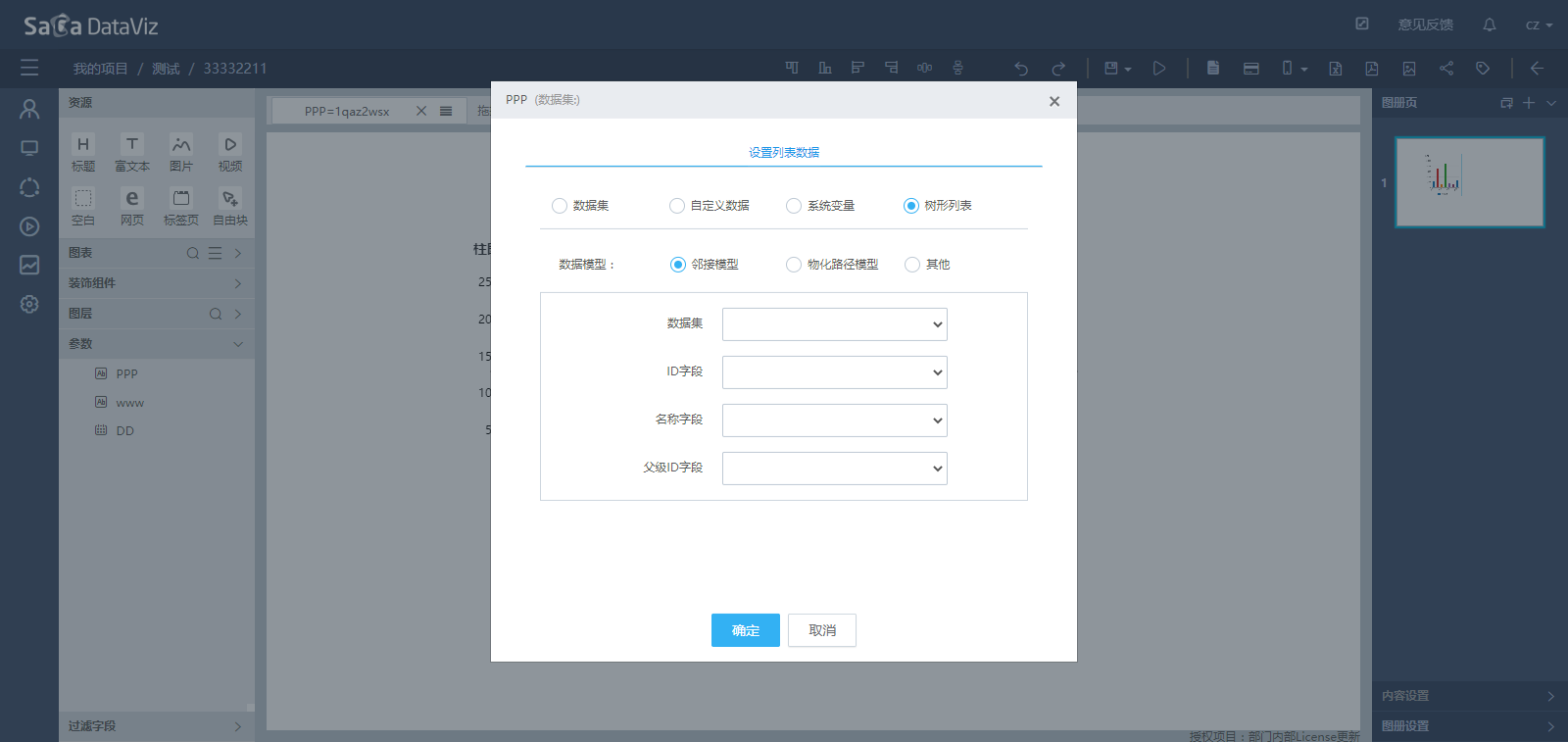Open the hamburger menu icon

point(29,68)
